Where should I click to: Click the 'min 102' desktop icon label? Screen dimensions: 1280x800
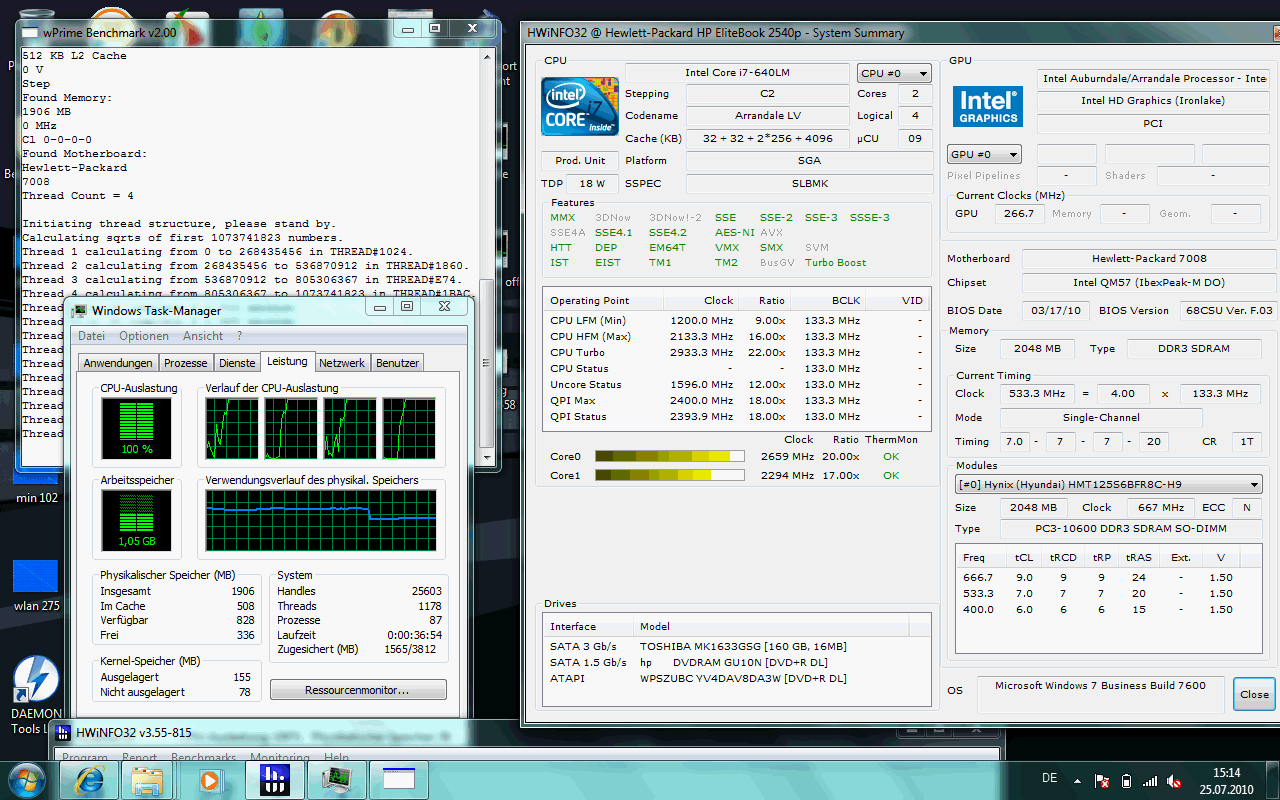point(36,497)
